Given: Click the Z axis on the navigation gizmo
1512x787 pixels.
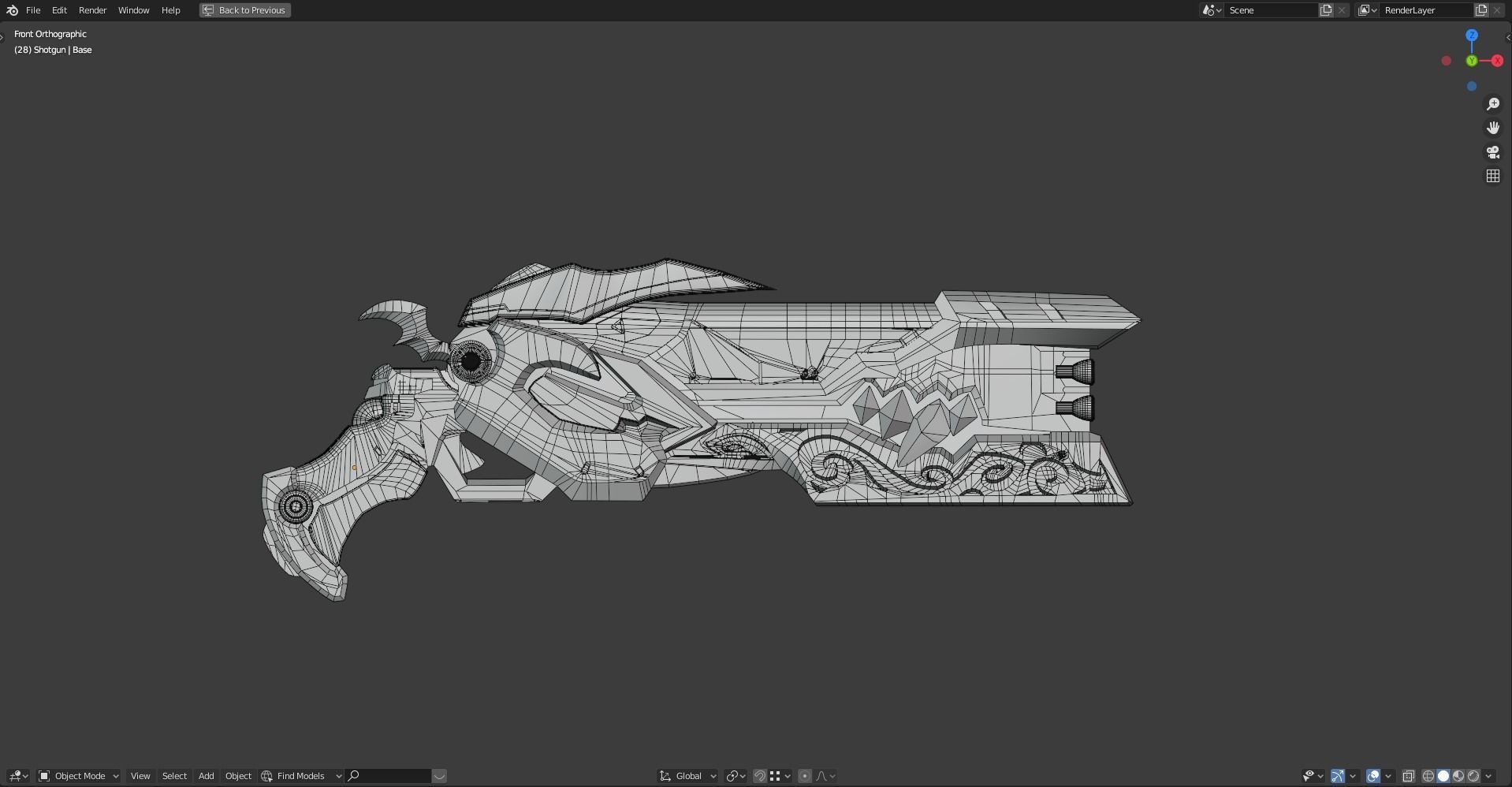Looking at the screenshot, I should coord(1471,35).
